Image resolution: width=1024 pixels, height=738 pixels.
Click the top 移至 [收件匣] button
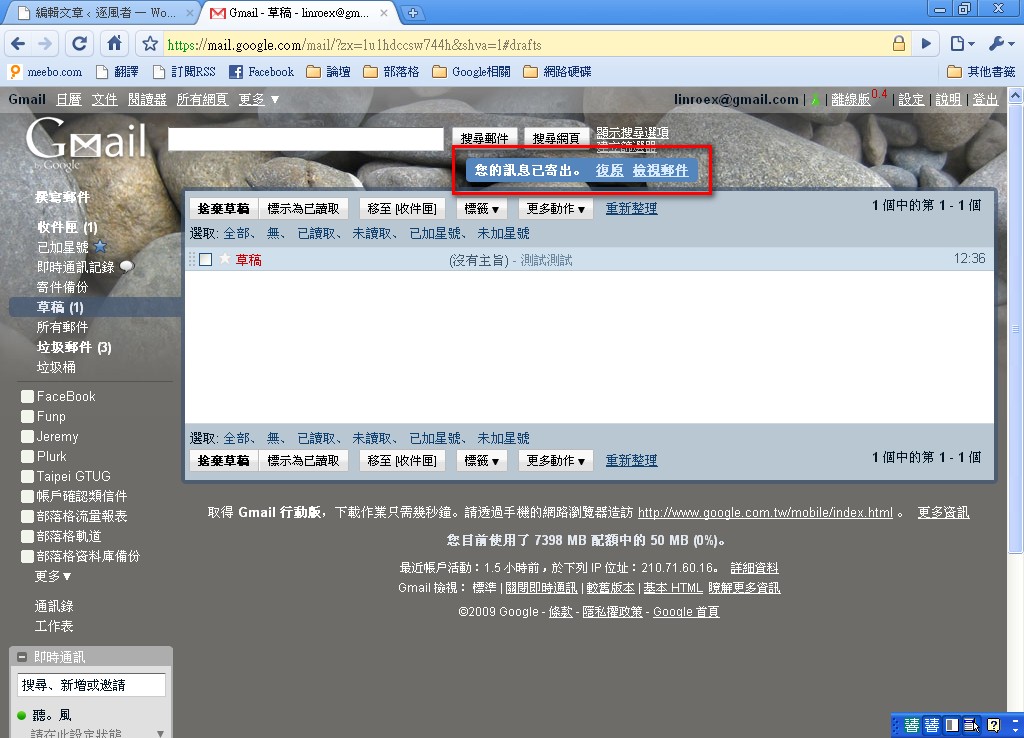point(402,208)
